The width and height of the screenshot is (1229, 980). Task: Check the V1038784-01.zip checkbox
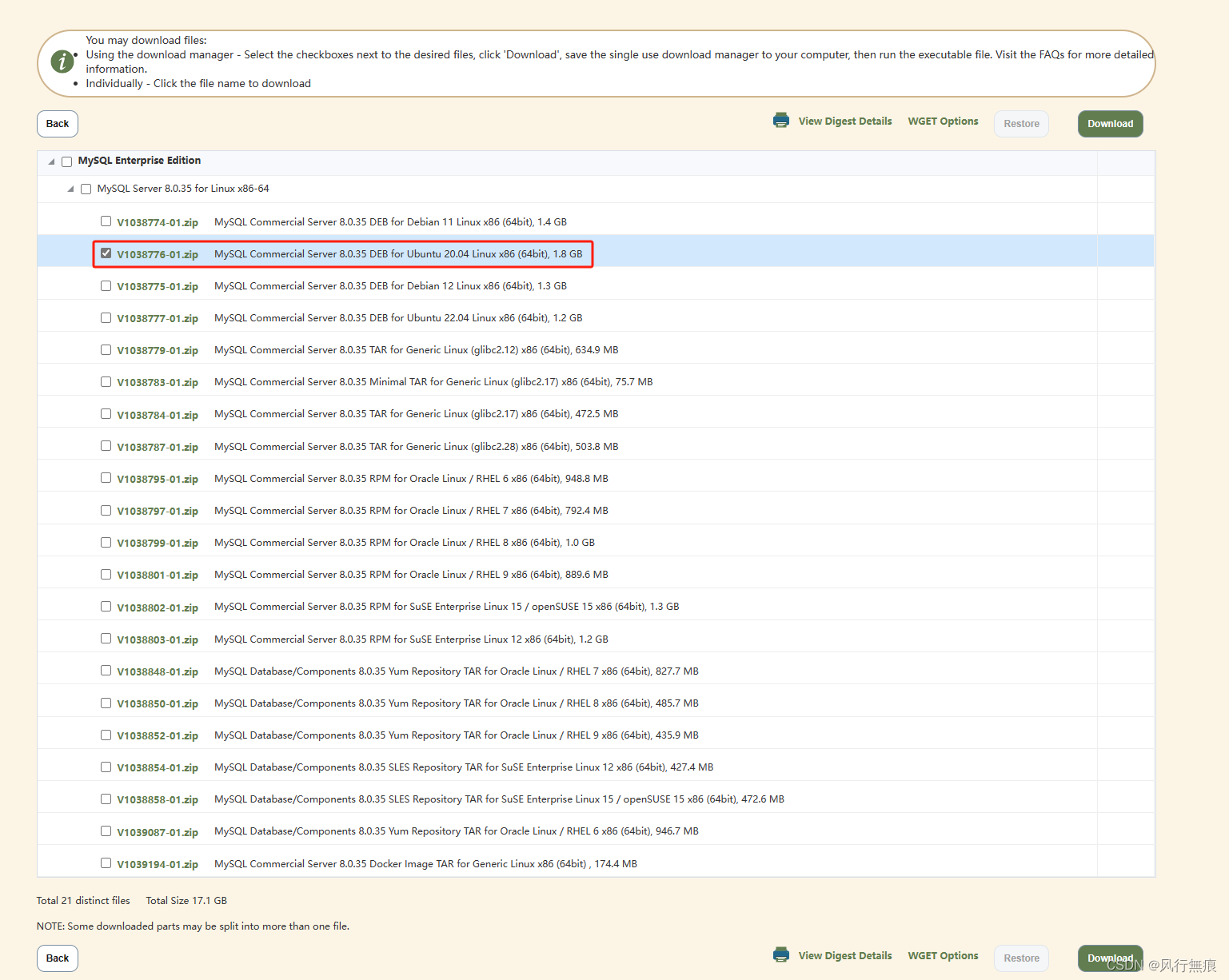click(106, 413)
